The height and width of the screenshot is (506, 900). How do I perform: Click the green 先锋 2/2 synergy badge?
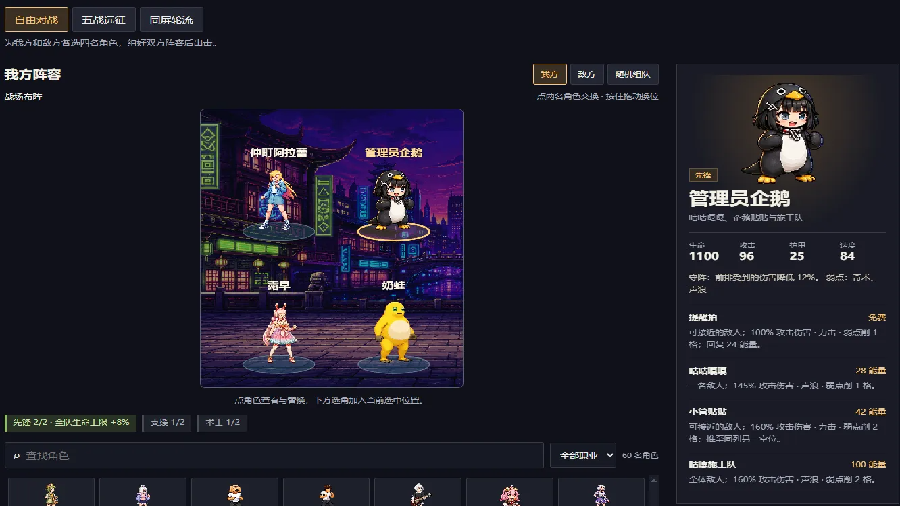(71, 423)
